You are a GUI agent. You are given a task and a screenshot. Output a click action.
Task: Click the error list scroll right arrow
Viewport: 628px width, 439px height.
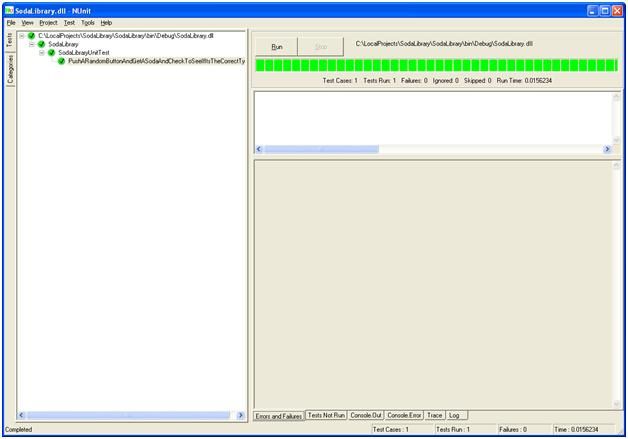pyautogui.click(x=607, y=149)
